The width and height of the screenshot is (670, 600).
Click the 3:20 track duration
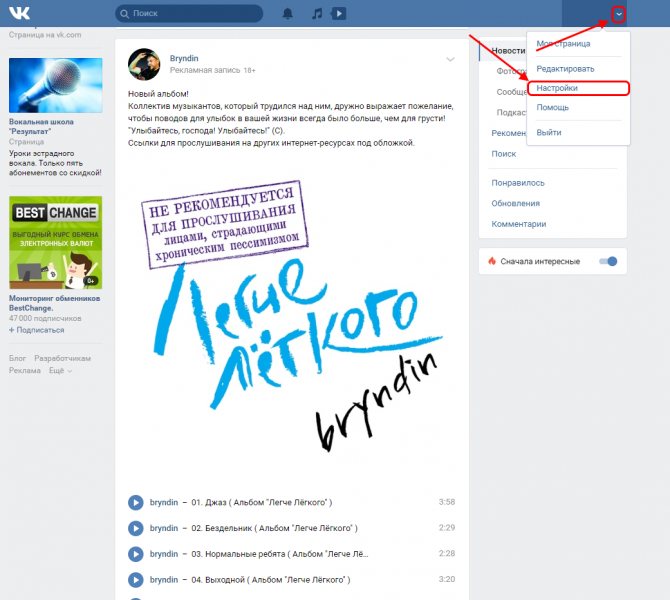pyautogui.click(x=447, y=579)
